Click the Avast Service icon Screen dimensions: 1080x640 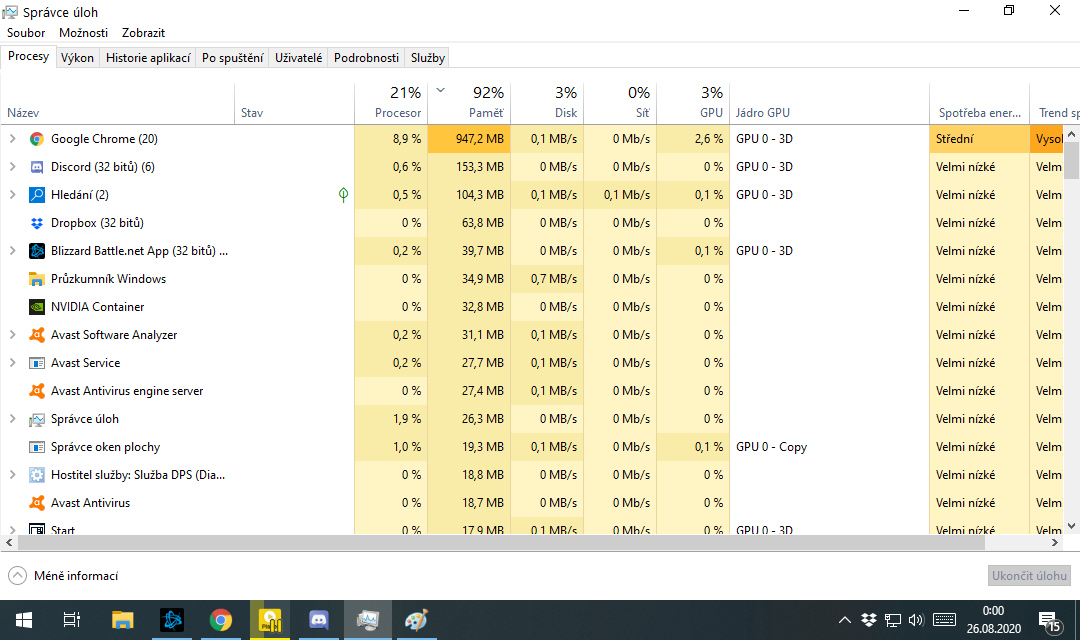coord(37,363)
